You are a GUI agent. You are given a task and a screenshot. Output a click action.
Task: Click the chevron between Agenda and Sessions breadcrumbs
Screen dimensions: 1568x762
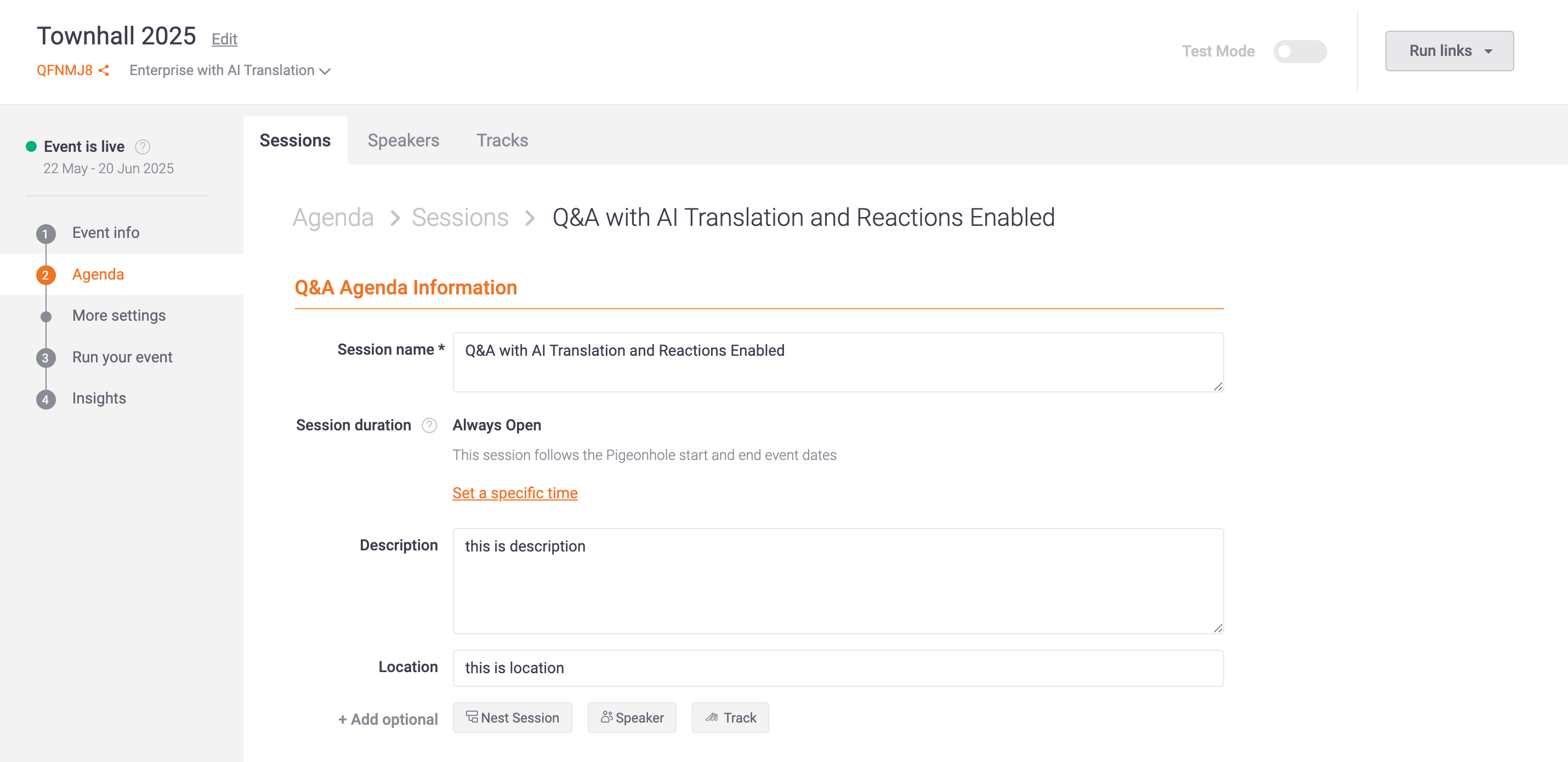click(x=395, y=218)
